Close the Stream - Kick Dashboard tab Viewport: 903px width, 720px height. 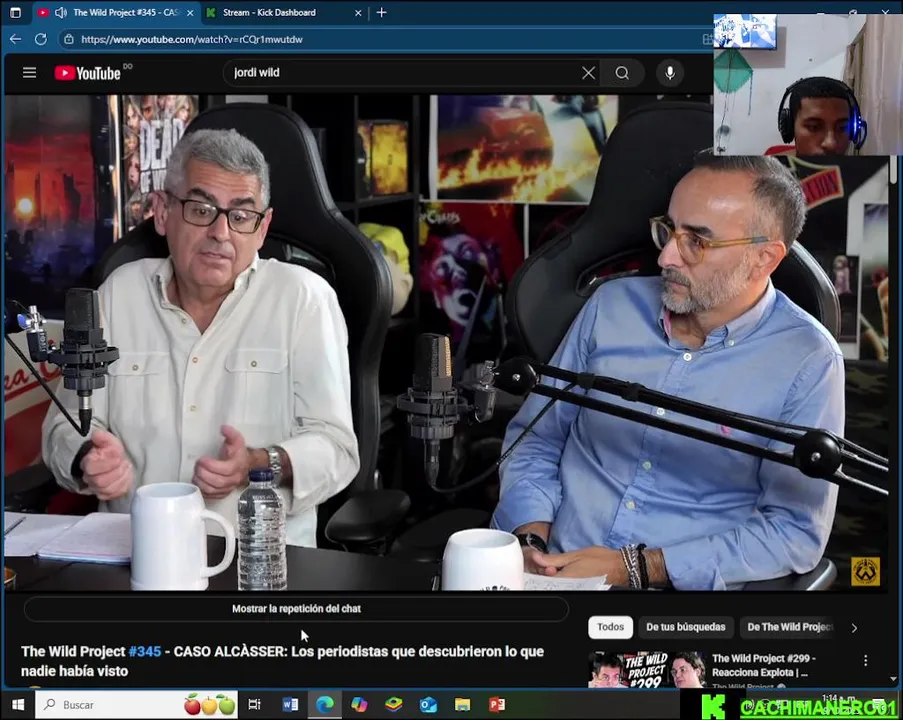click(358, 13)
